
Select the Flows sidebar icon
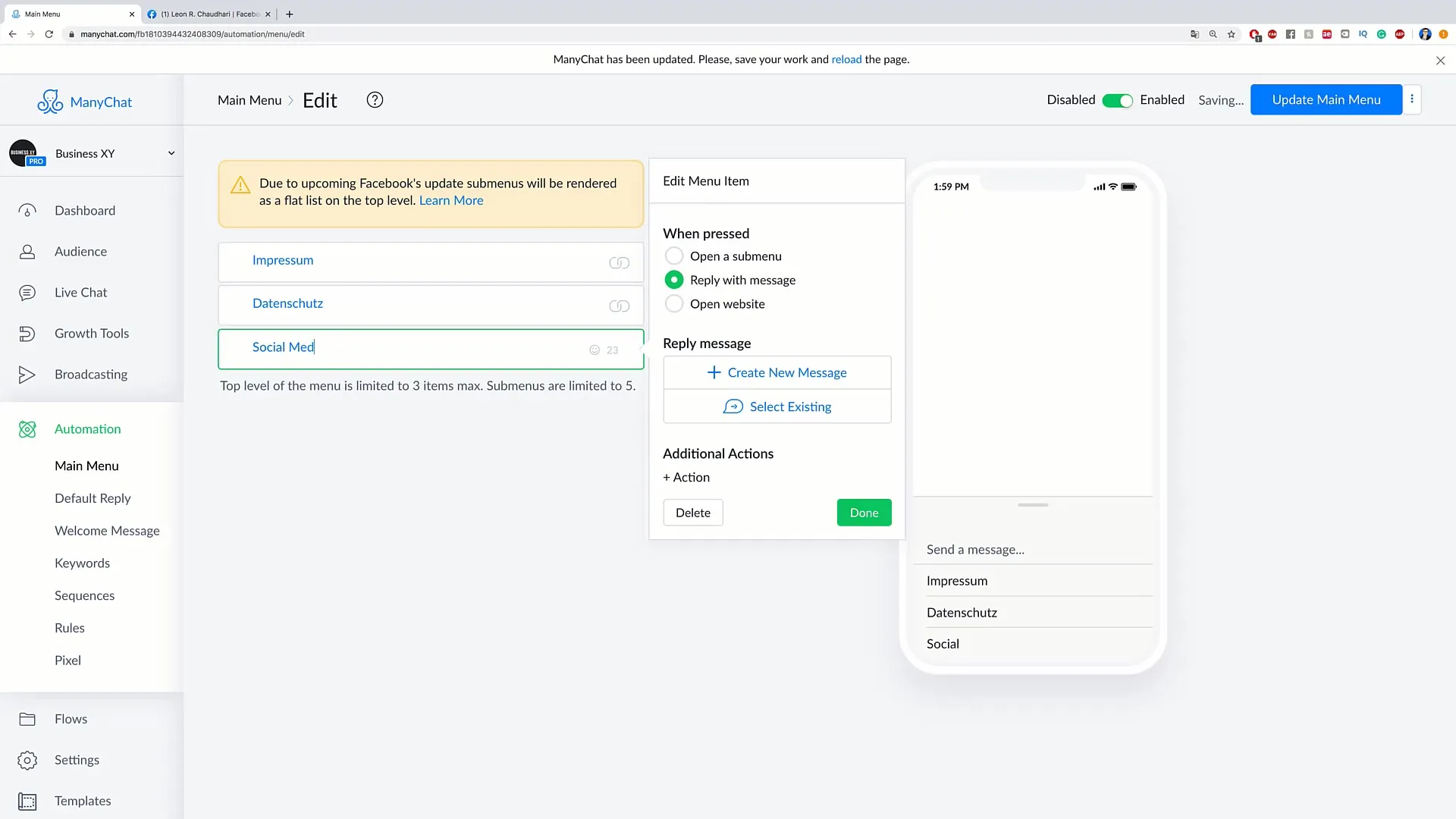(x=27, y=718)
